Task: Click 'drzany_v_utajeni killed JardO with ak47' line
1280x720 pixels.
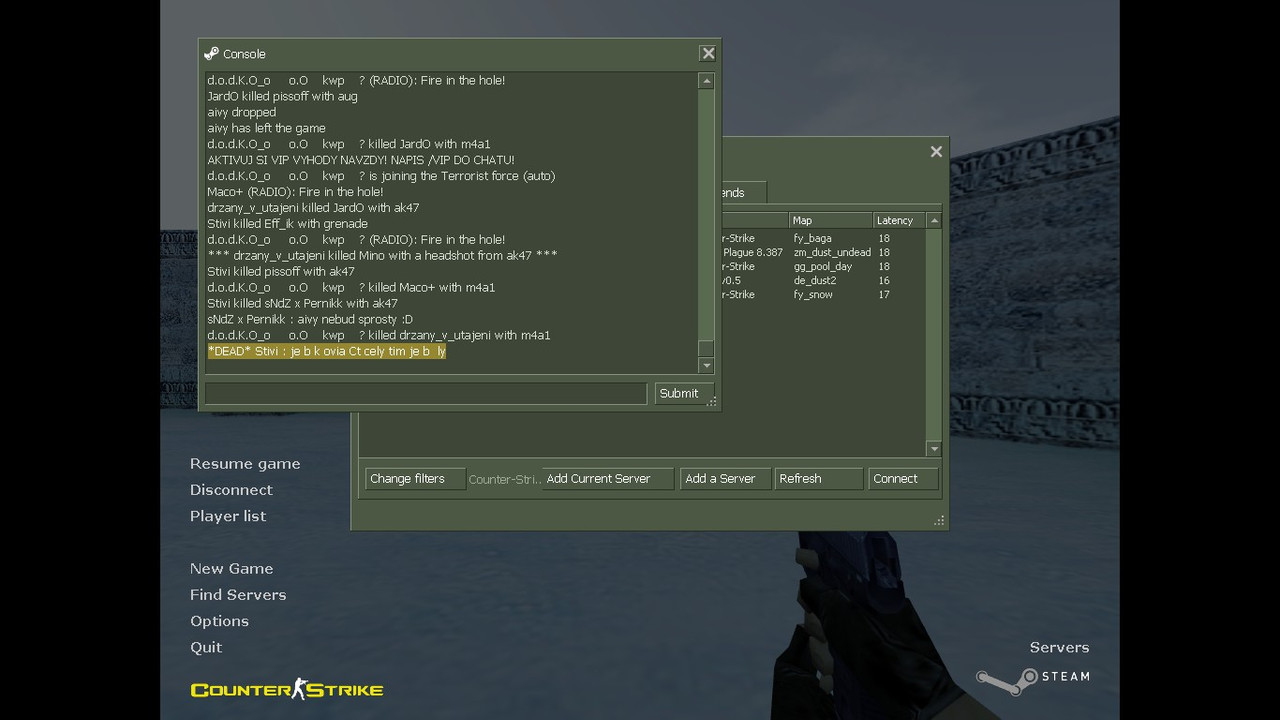Action: pyautogui.click(x=313, y=208)
